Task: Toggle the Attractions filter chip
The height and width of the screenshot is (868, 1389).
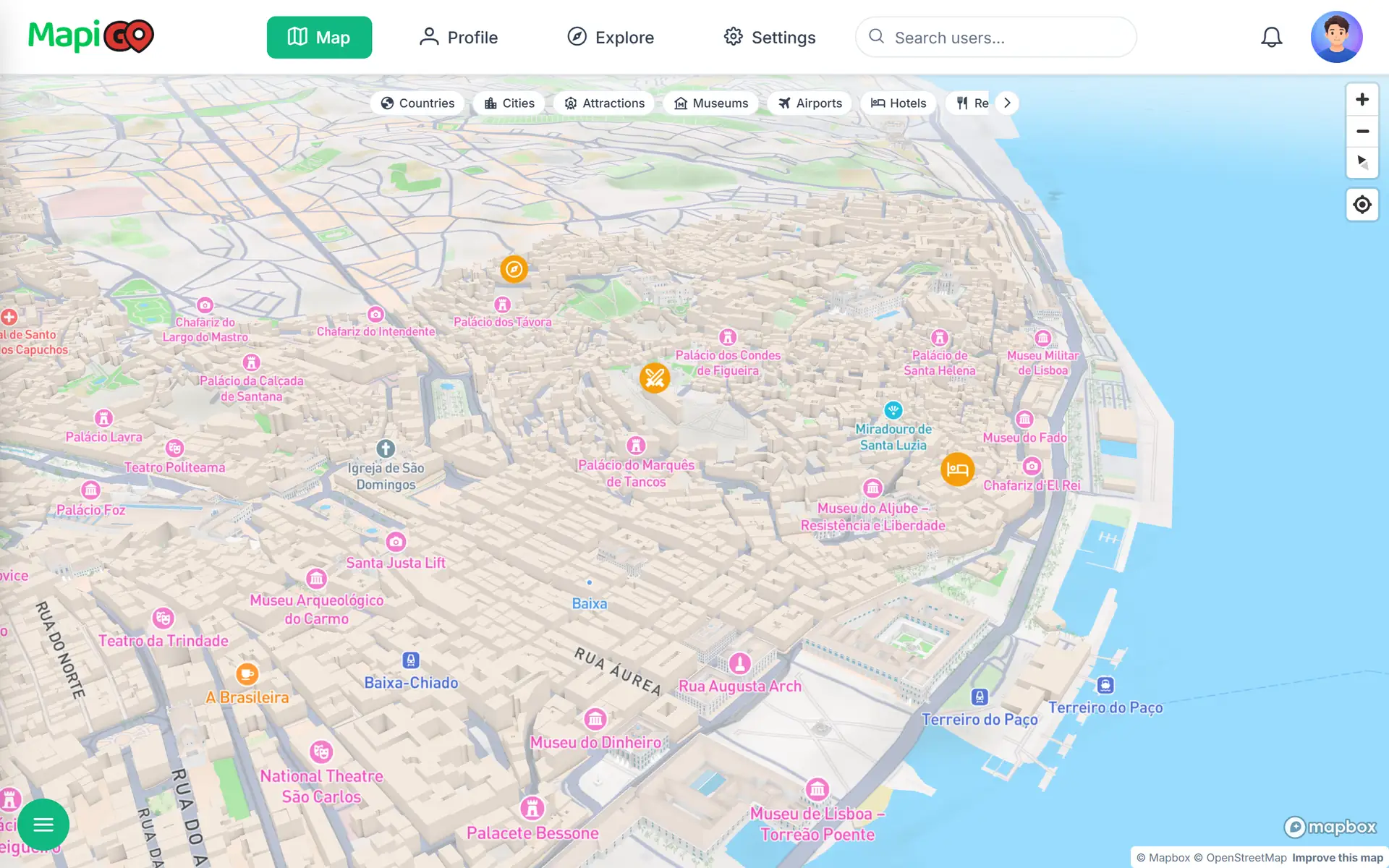Action: point(604,103)
